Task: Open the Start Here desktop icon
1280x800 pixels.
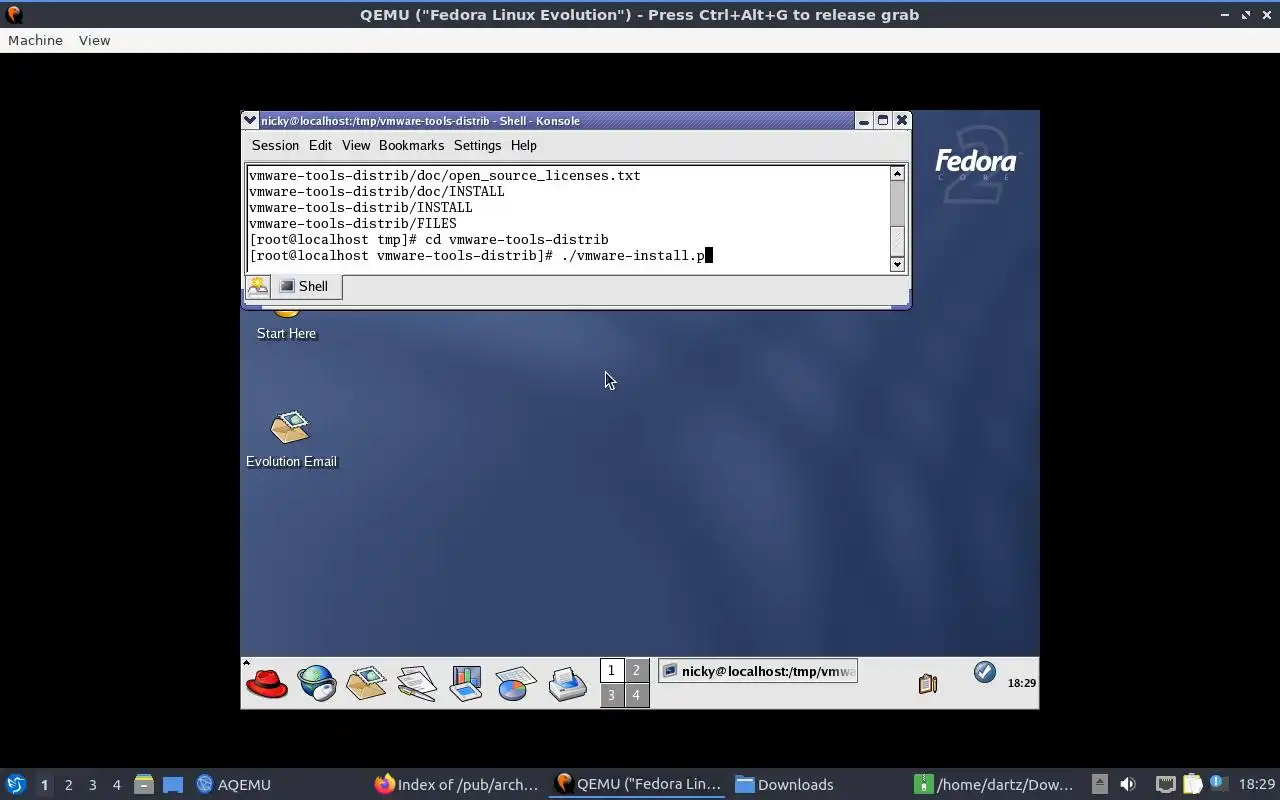Action: (x=286, y=326)
